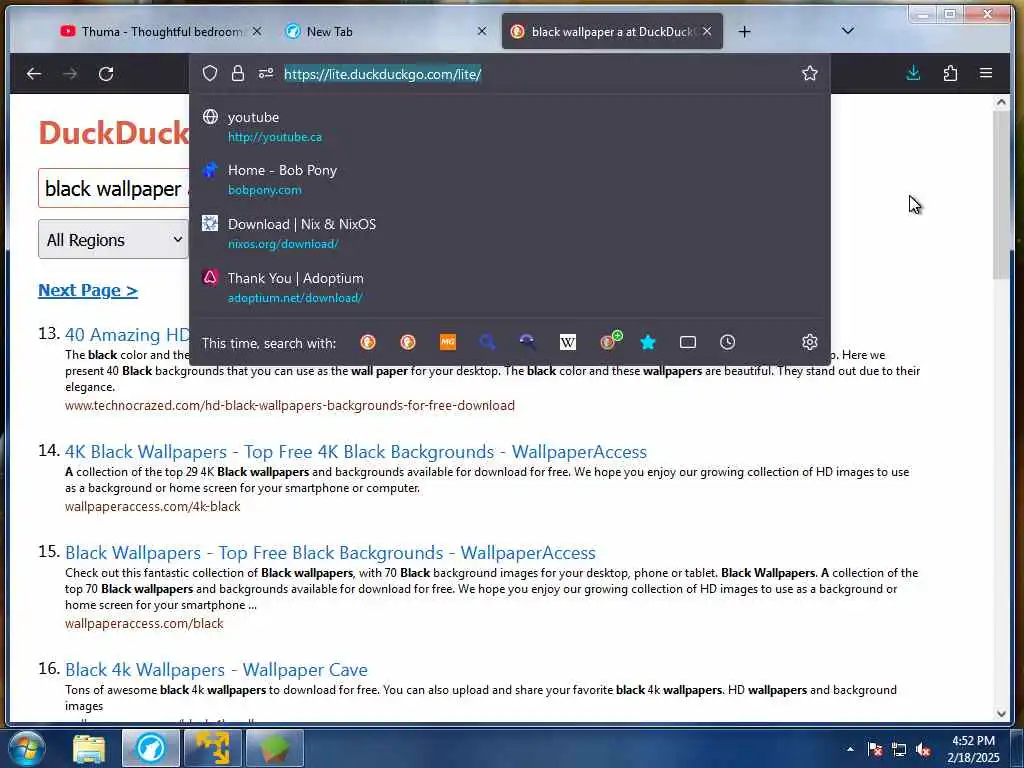Open 40 Amazing HD result link
The image size is (1024, 768).
127,334
